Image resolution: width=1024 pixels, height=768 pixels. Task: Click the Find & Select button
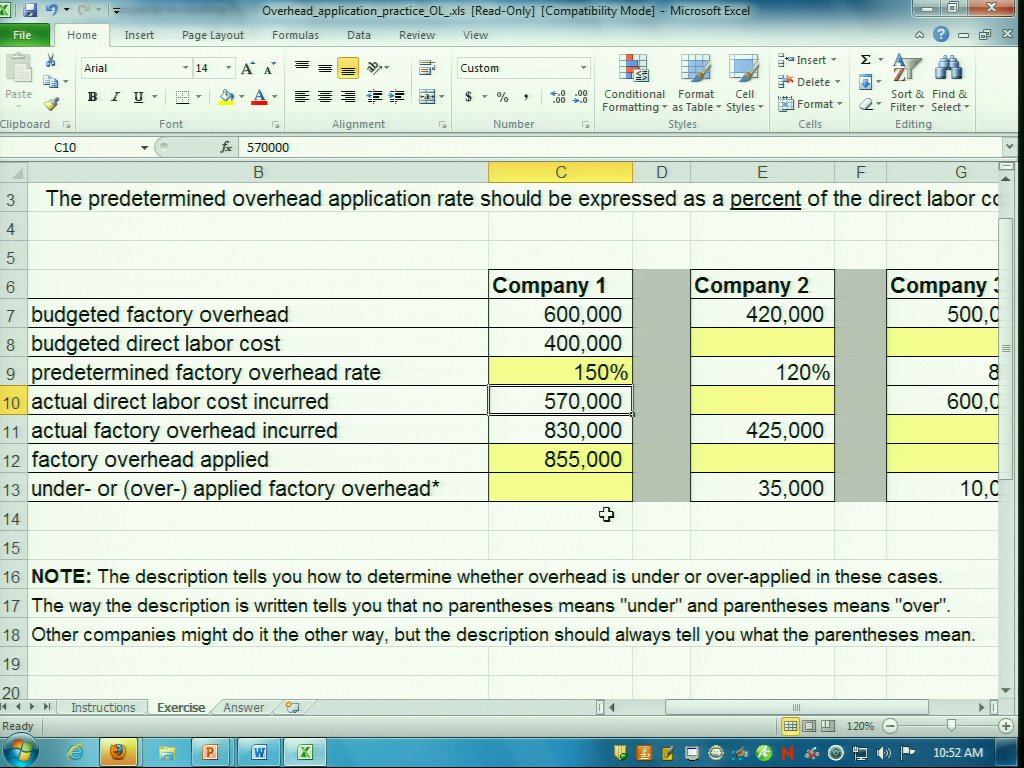pyautogui.click(x=949, y=84)
